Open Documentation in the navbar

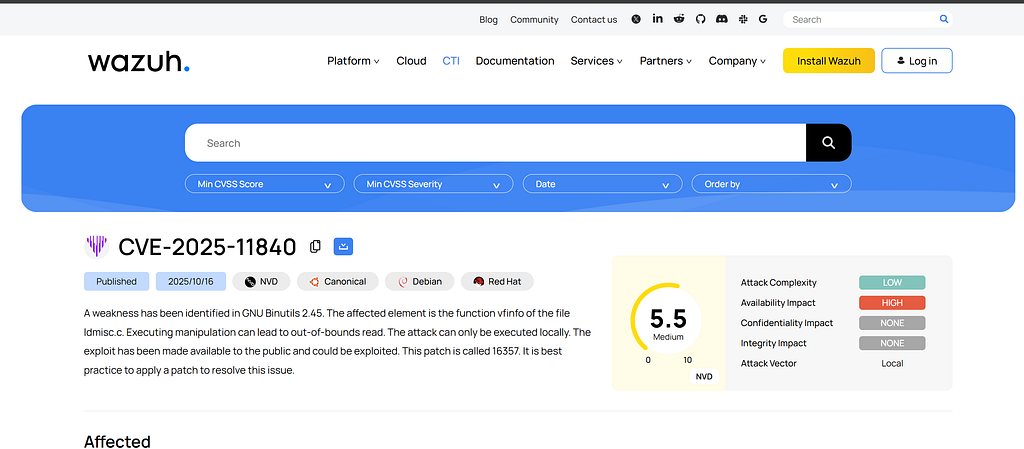click(515, 61)
